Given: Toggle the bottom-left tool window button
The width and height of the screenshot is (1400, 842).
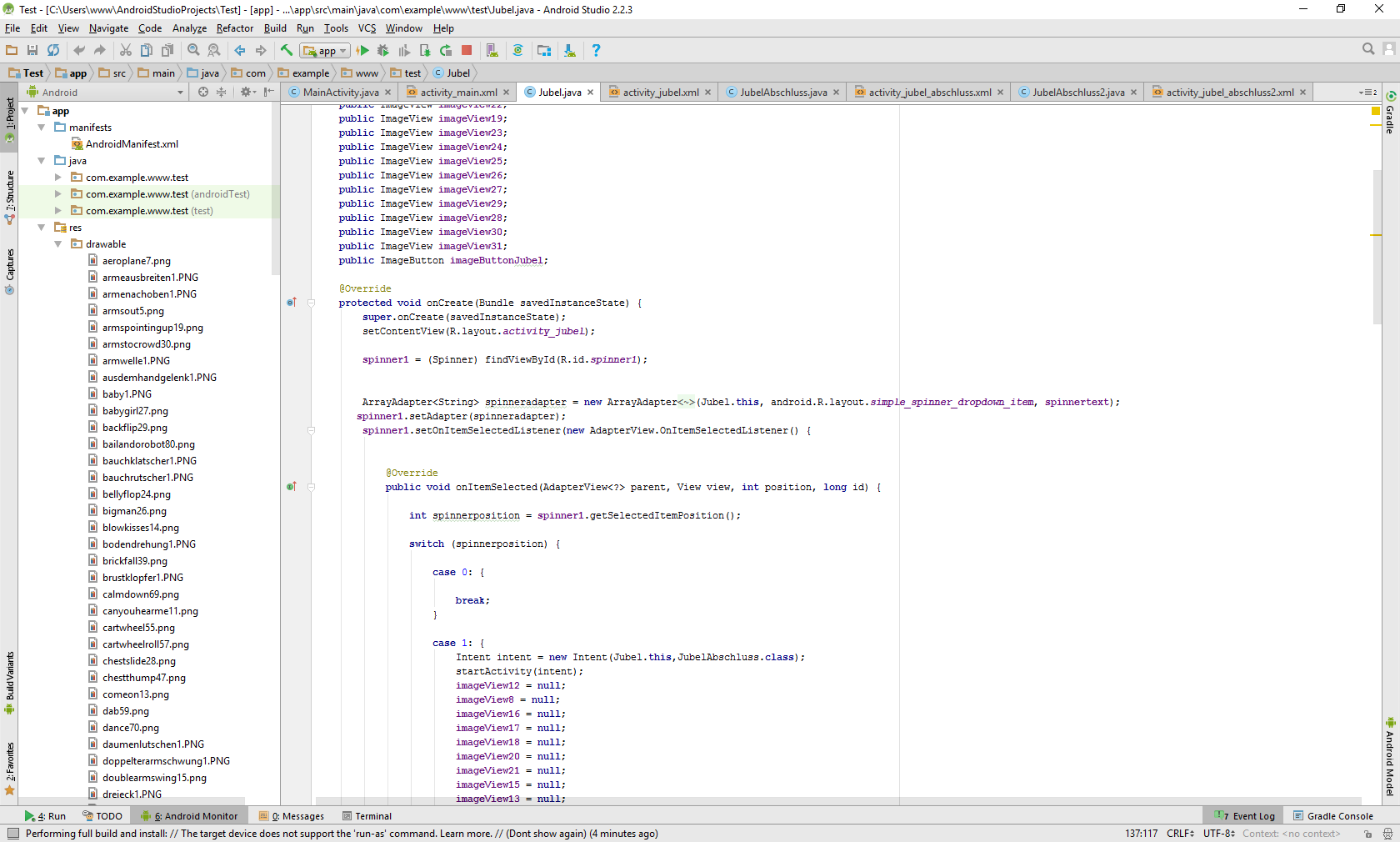Looking at the screenshot, I should pos(12,834).
